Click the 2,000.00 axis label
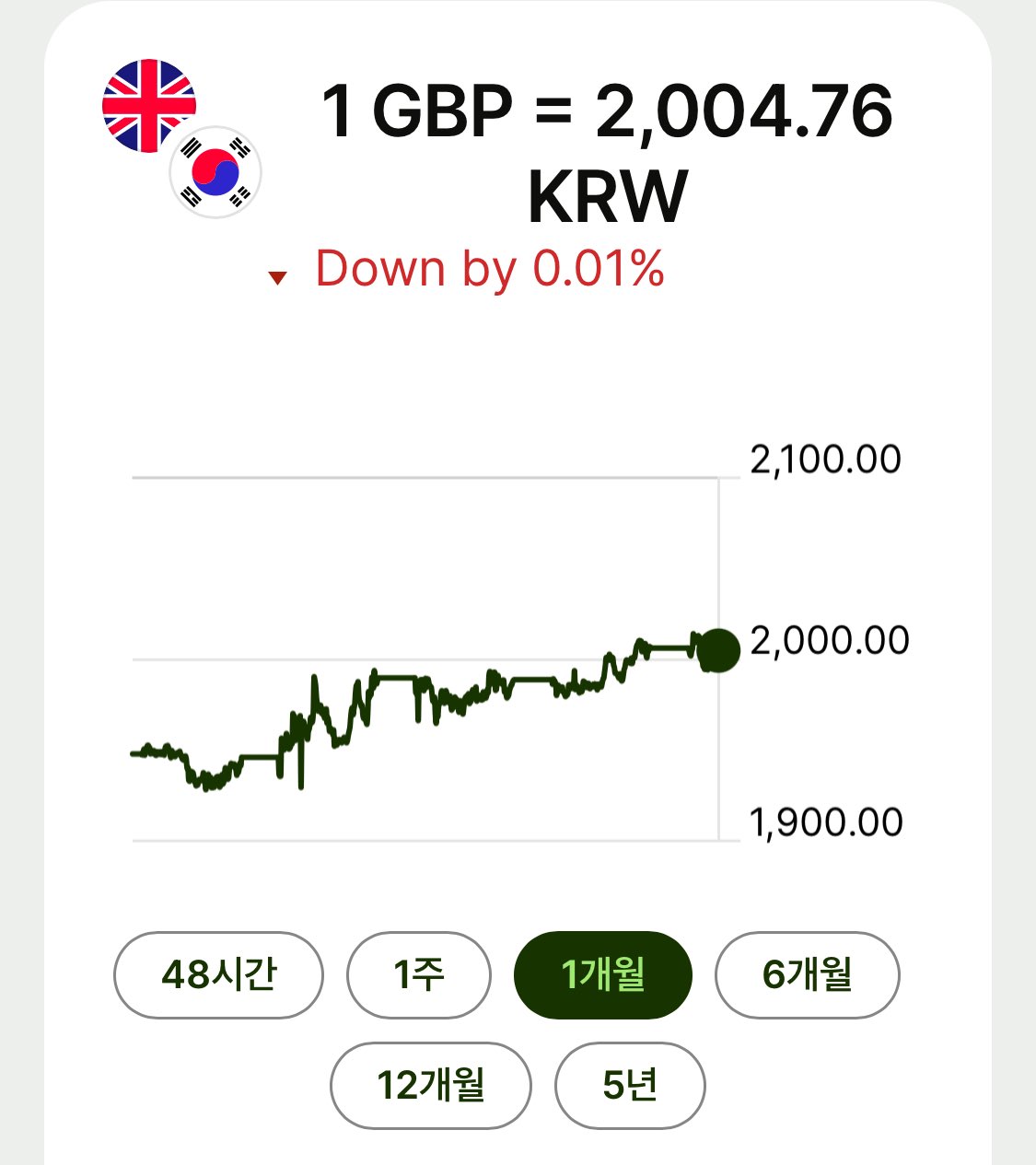Image resolution: width=1036 pixels, height=1165 pixels. (829, 640)
